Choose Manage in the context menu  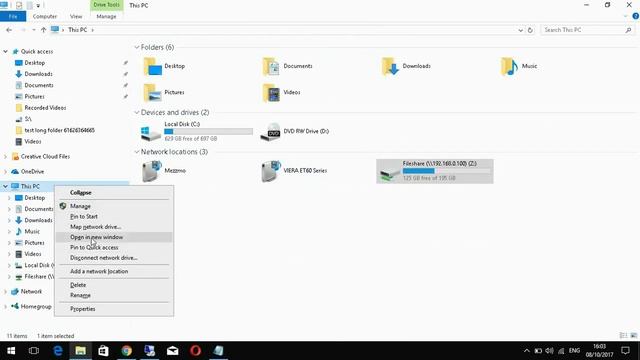(114, 206)
